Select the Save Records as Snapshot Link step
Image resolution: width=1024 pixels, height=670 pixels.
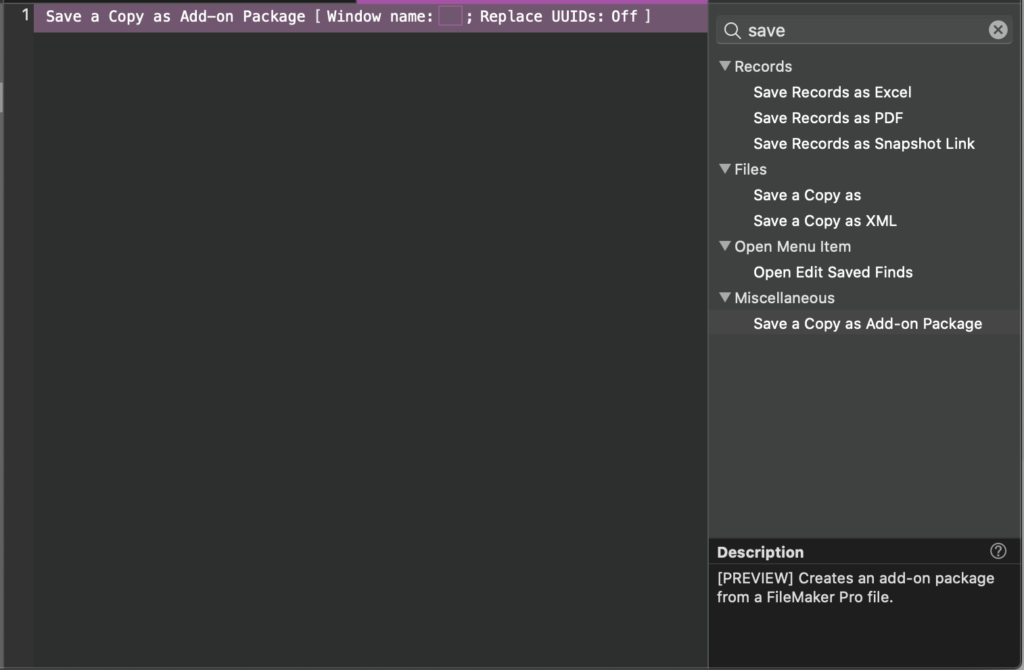(x=863, y=143)
